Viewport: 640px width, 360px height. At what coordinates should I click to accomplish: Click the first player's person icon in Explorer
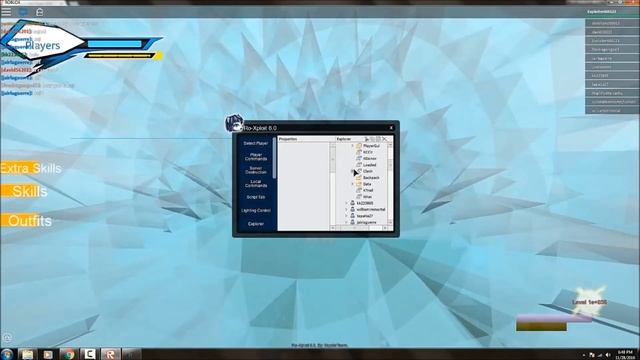[353, 203]
